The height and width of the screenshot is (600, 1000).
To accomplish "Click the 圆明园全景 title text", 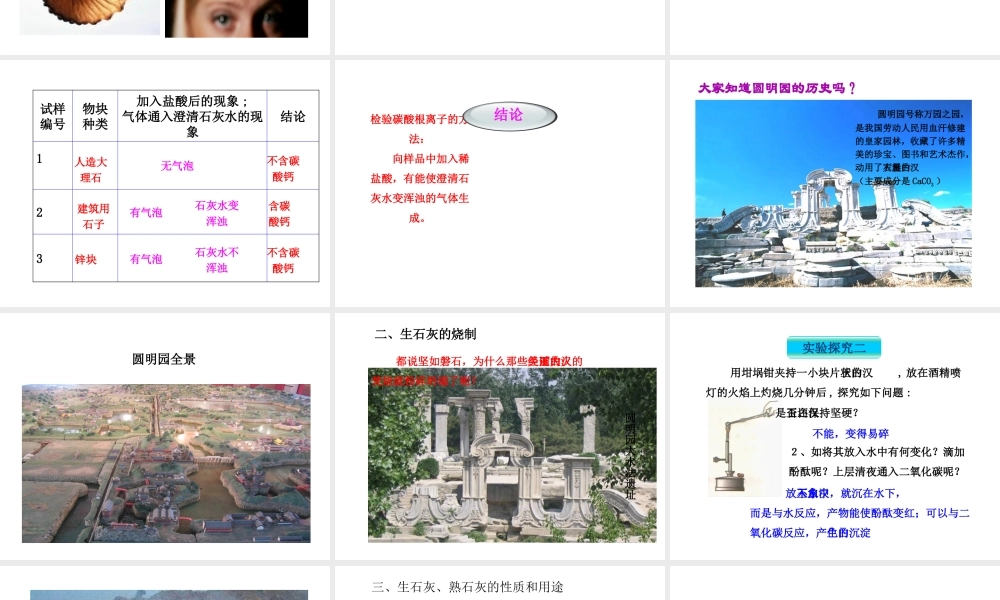I will [x=164, y=359].
